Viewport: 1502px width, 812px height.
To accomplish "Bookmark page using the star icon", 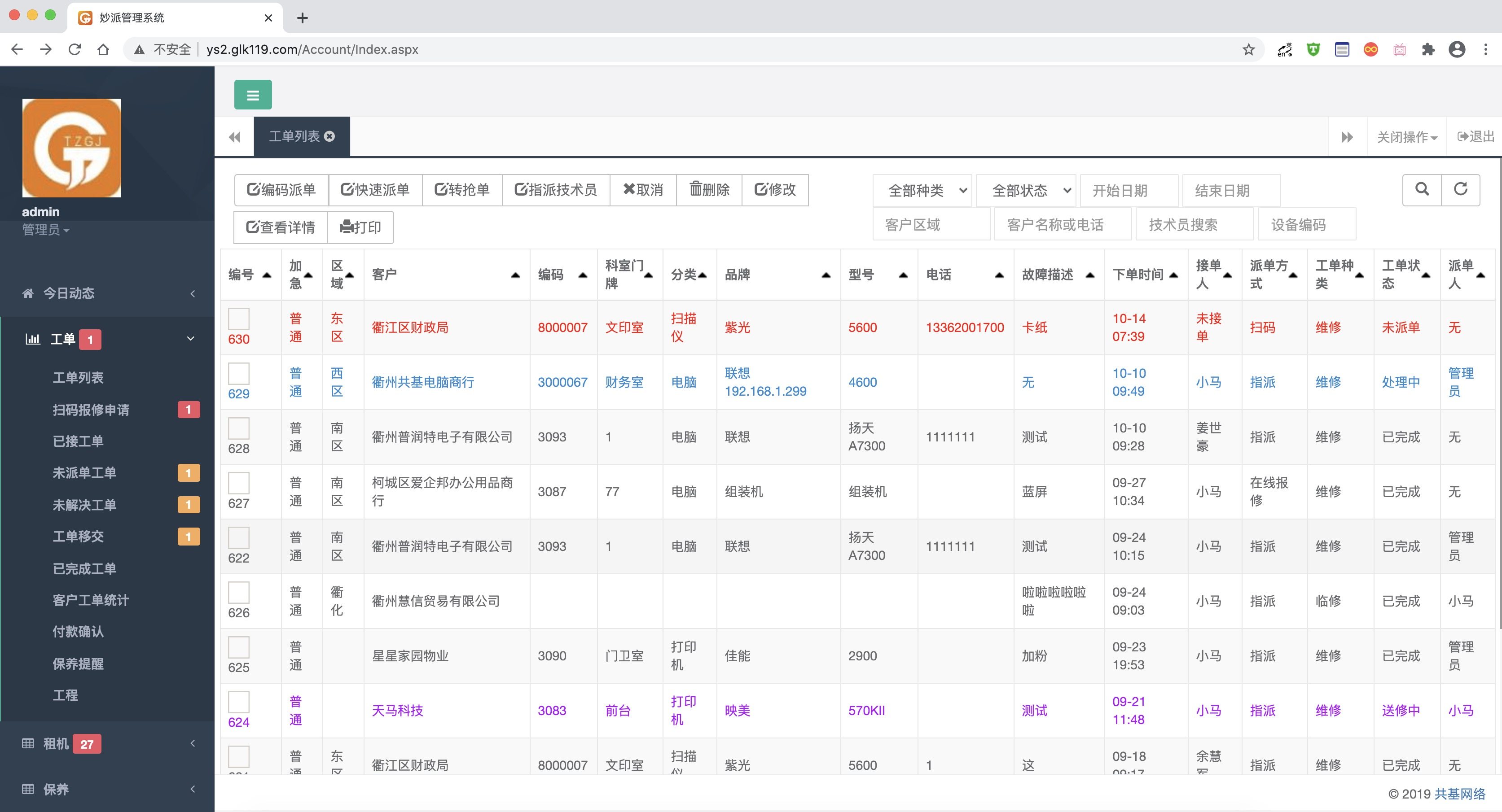I will (x=1248, y=49).
